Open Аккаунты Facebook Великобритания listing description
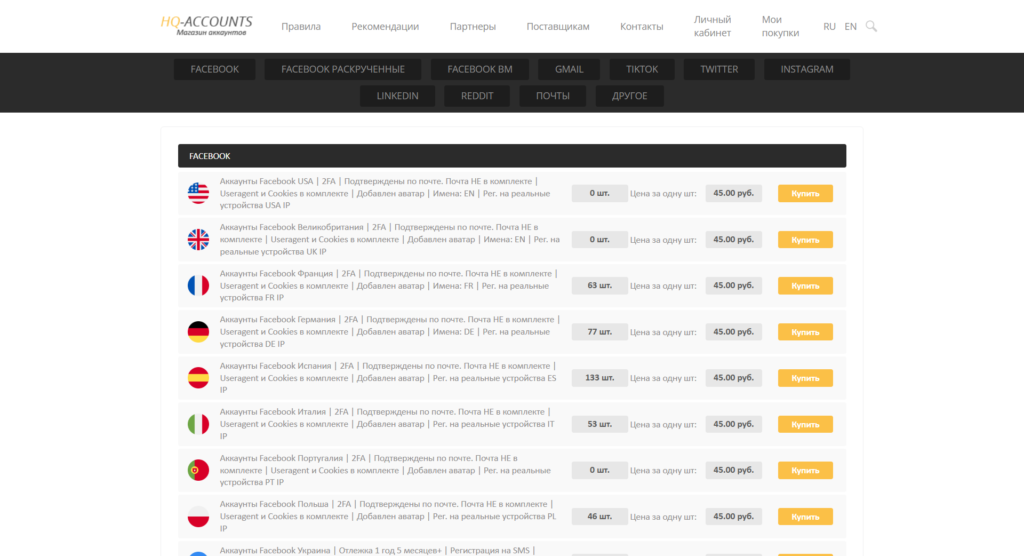The width and height of the screenshot is (1024, 556). tap(390, 240)
